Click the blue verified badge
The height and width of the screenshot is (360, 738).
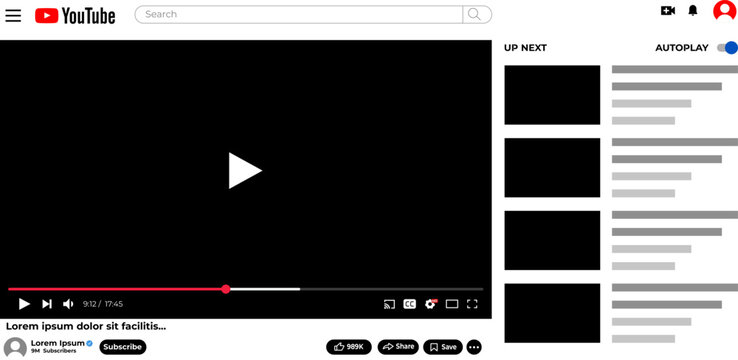[89, 343]
